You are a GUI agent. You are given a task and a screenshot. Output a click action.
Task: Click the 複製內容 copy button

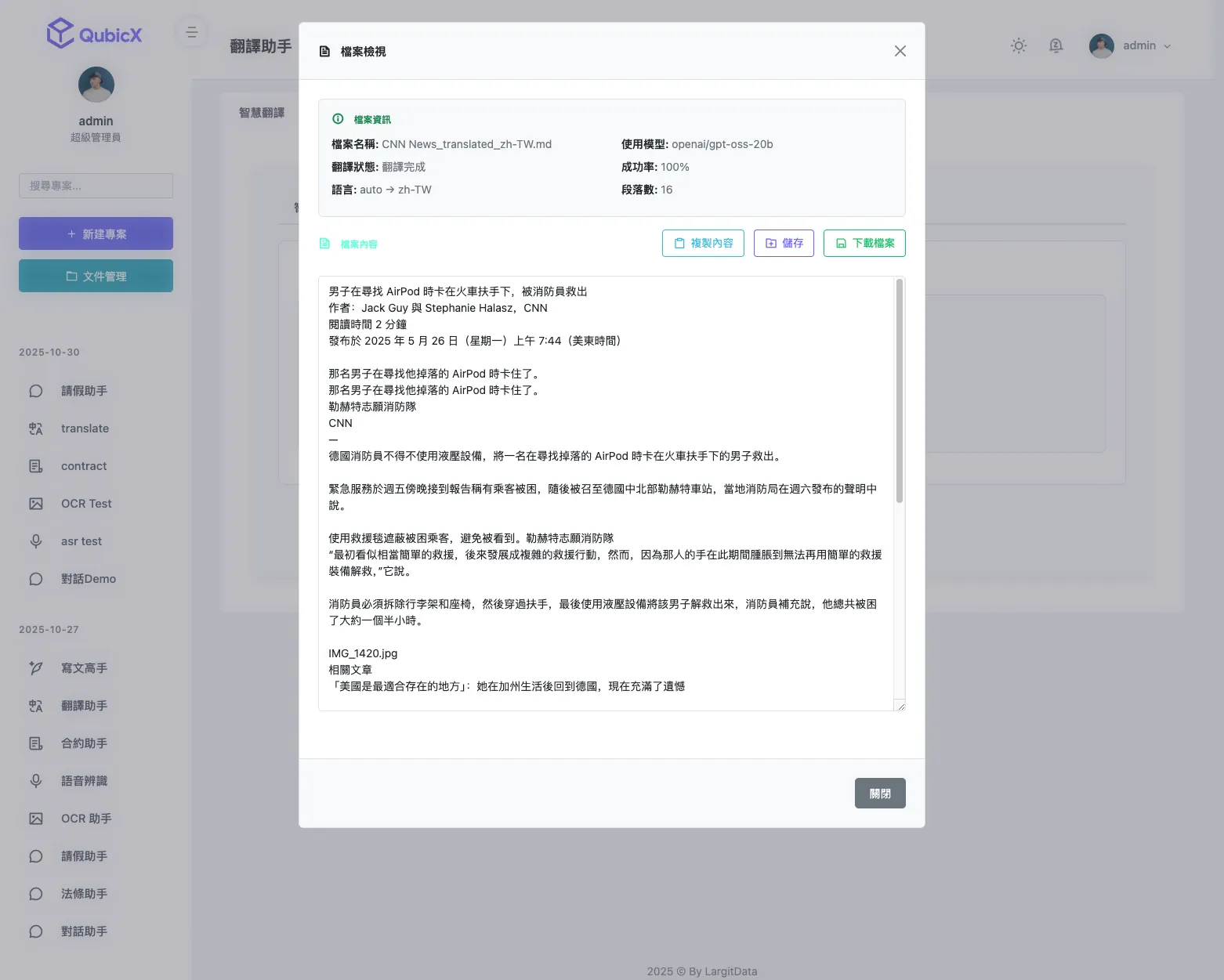point(703,243)
